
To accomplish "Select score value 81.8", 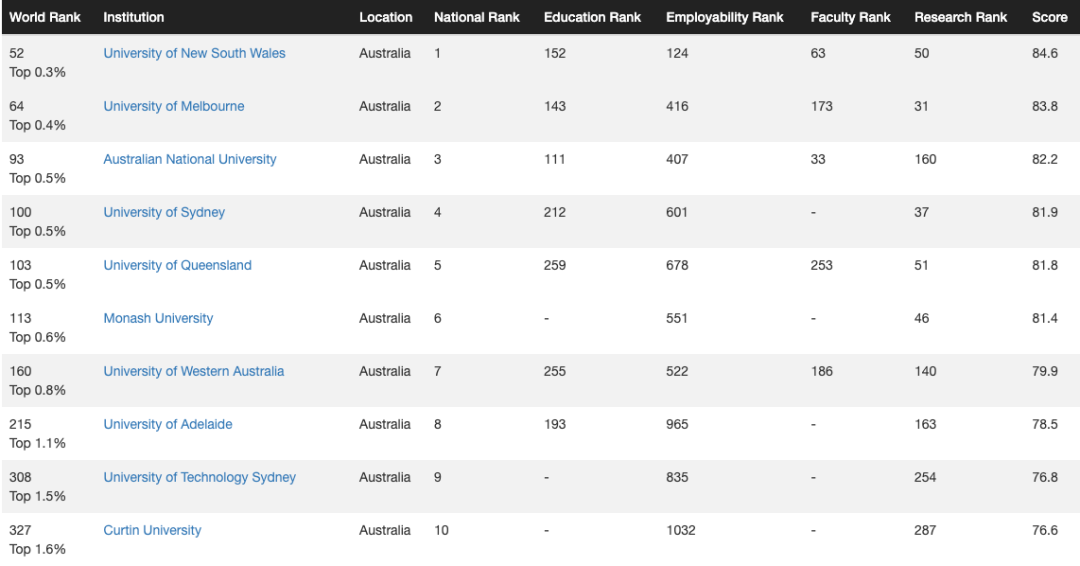I will [1045, 265].
